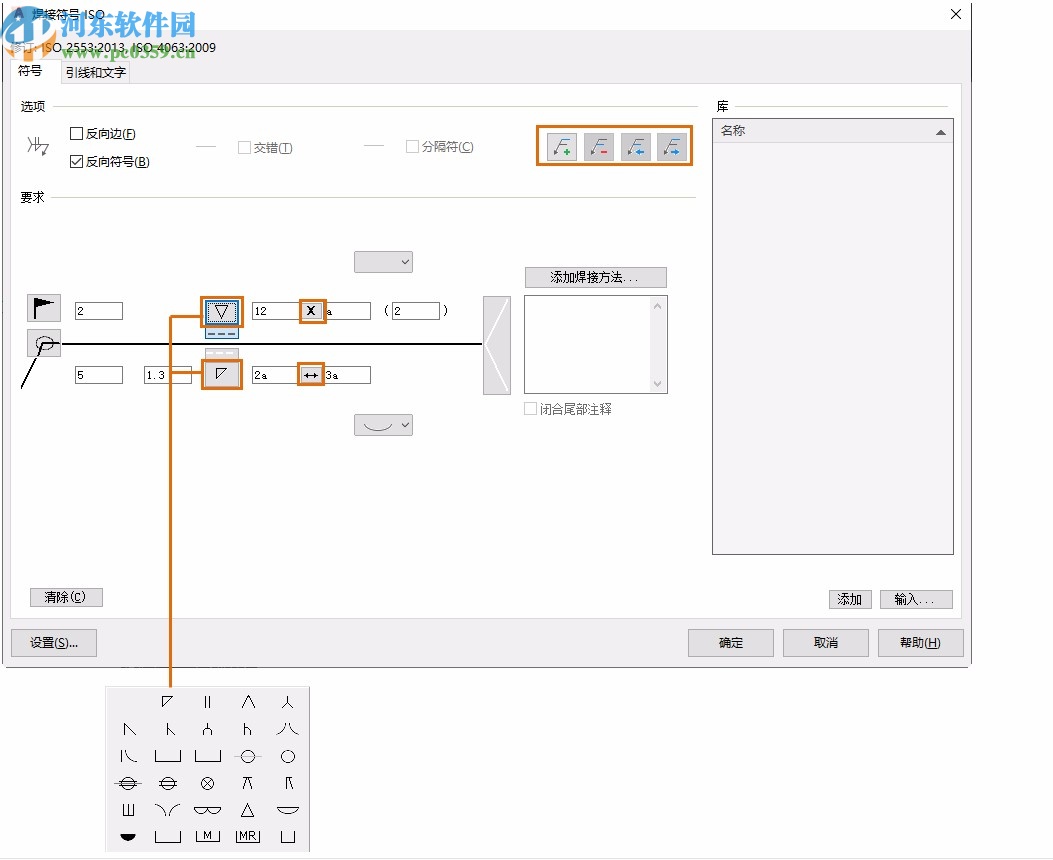Viewport: 1053px width, 860px height.
Task: Click the X contour symbol next to 12
Action: click(311, 311)
